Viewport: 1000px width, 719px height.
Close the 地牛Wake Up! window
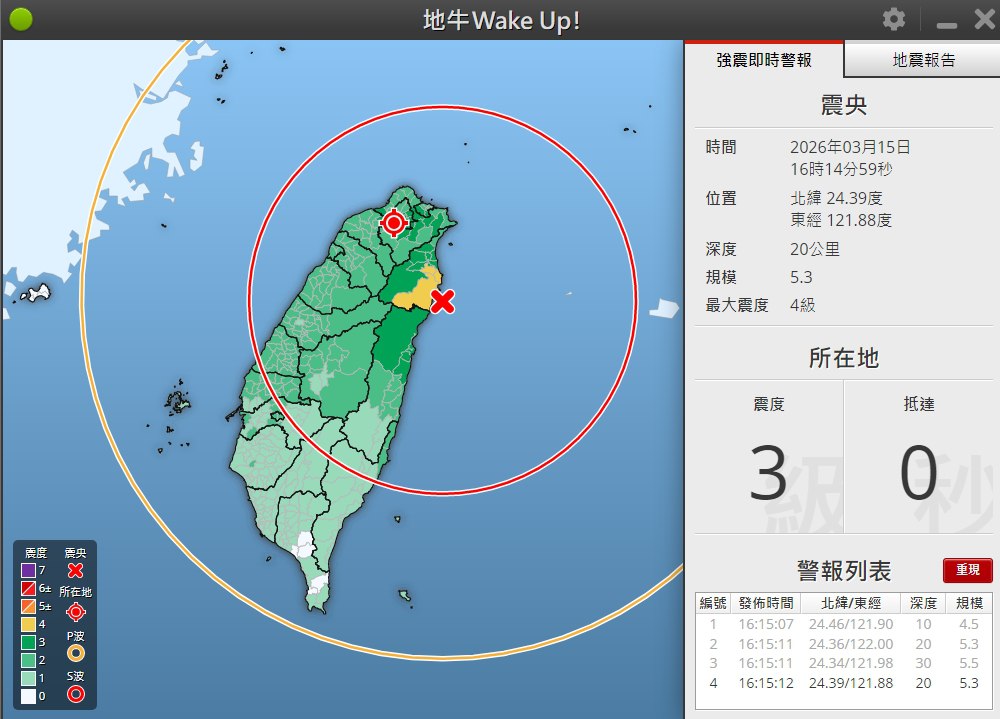click(985, 19)
